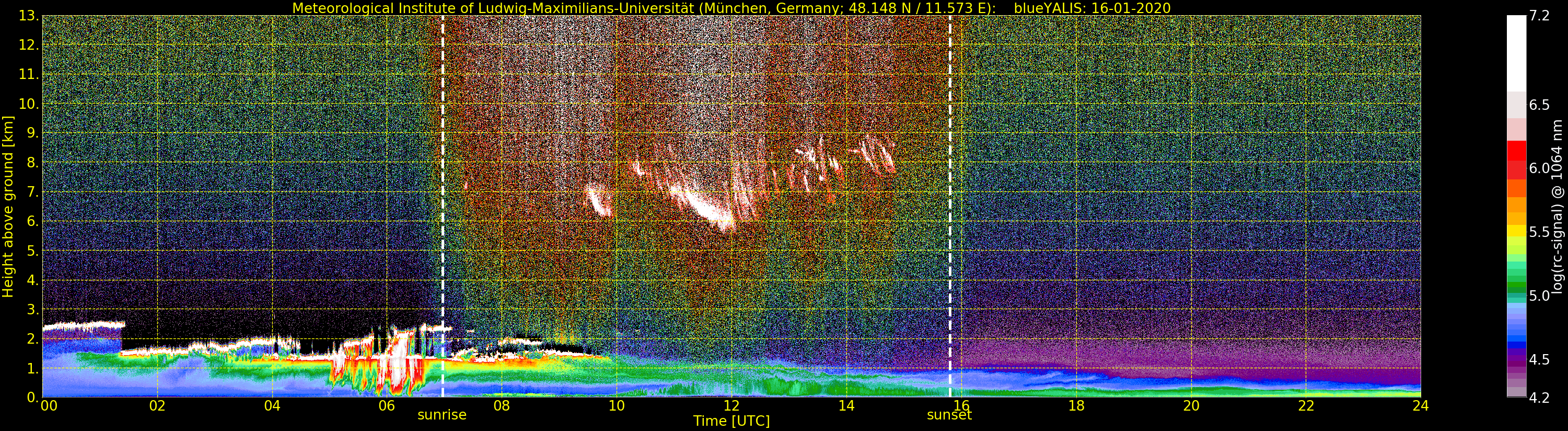Click the height axis tick '0.'
The image size is (1568, 431).
coord(33,397)
